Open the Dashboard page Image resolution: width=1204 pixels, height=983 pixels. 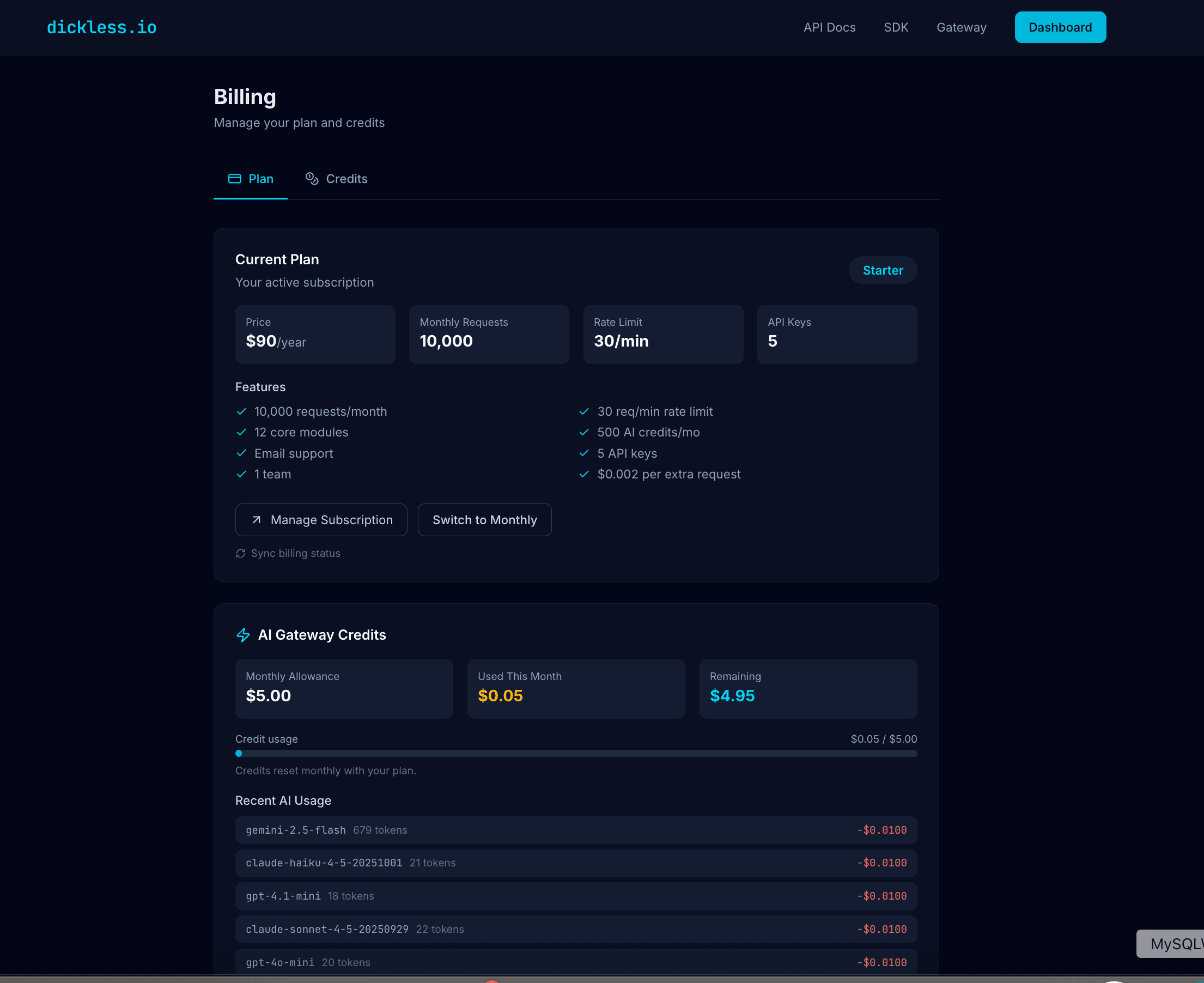click(x=1060, y=27)
